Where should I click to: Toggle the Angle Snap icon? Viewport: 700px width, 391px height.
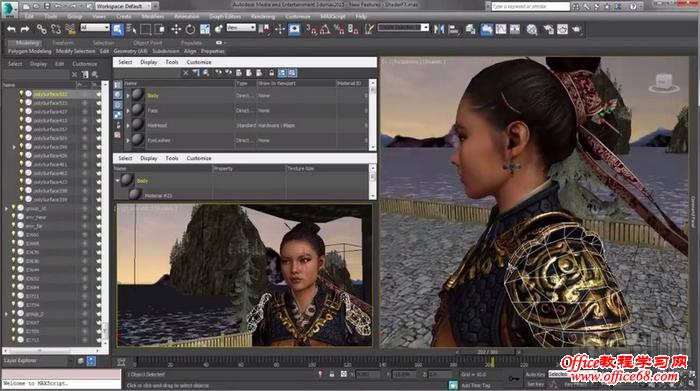325,29
